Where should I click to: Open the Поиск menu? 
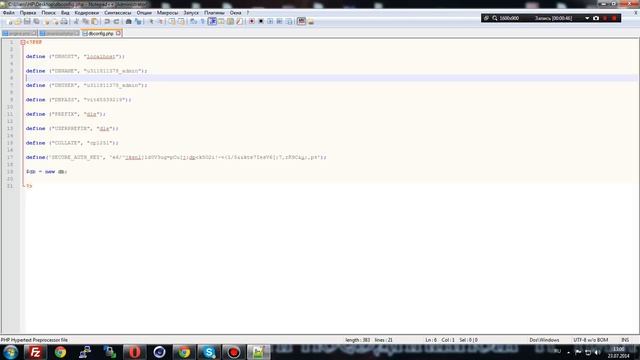click(49, 13)
